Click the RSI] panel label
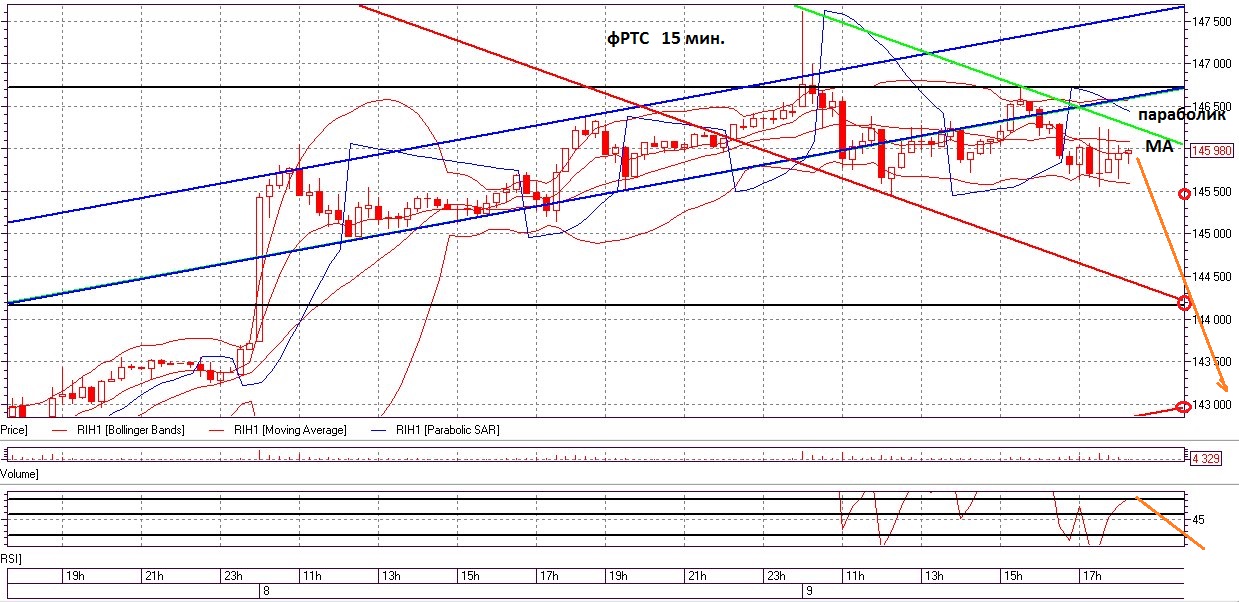 (x=11, y=557)
